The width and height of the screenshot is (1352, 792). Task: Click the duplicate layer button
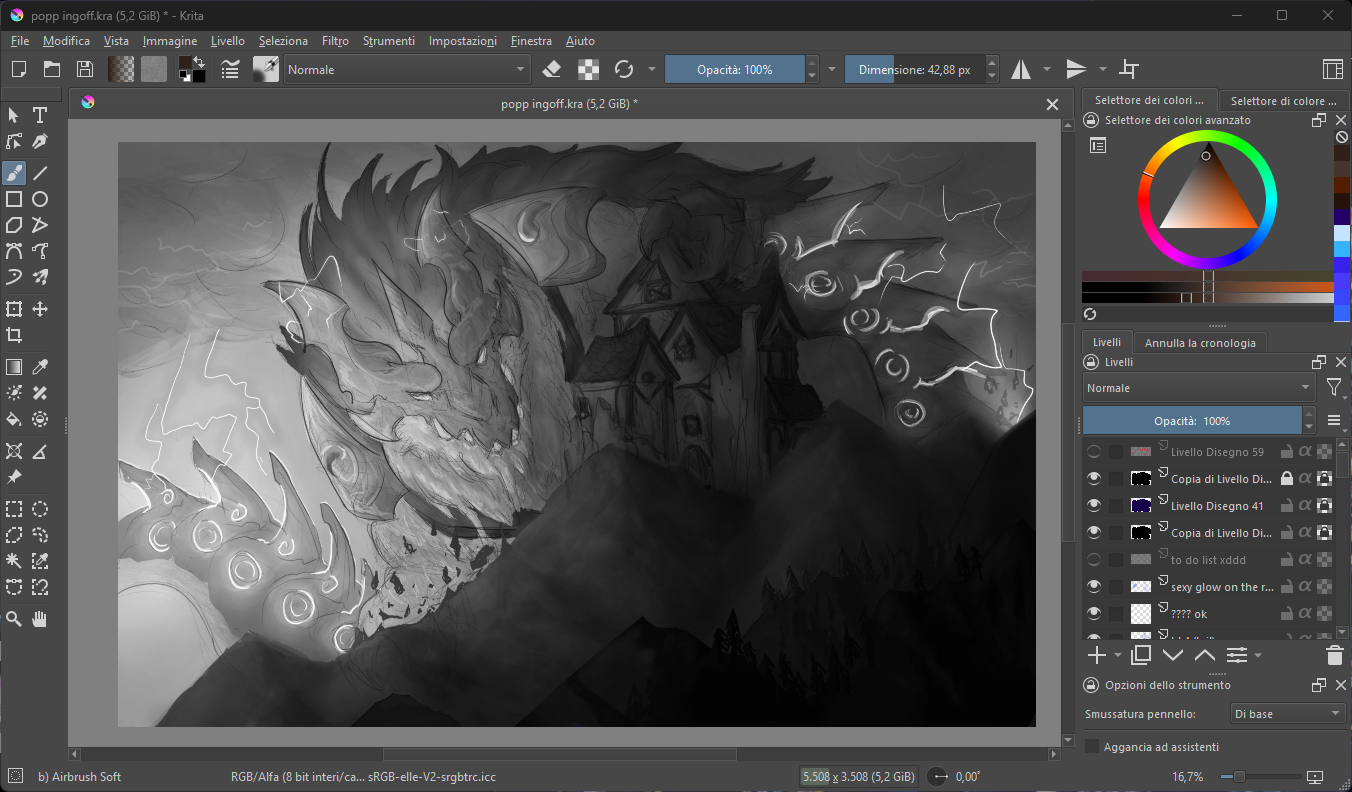(x=1140, y=656)
